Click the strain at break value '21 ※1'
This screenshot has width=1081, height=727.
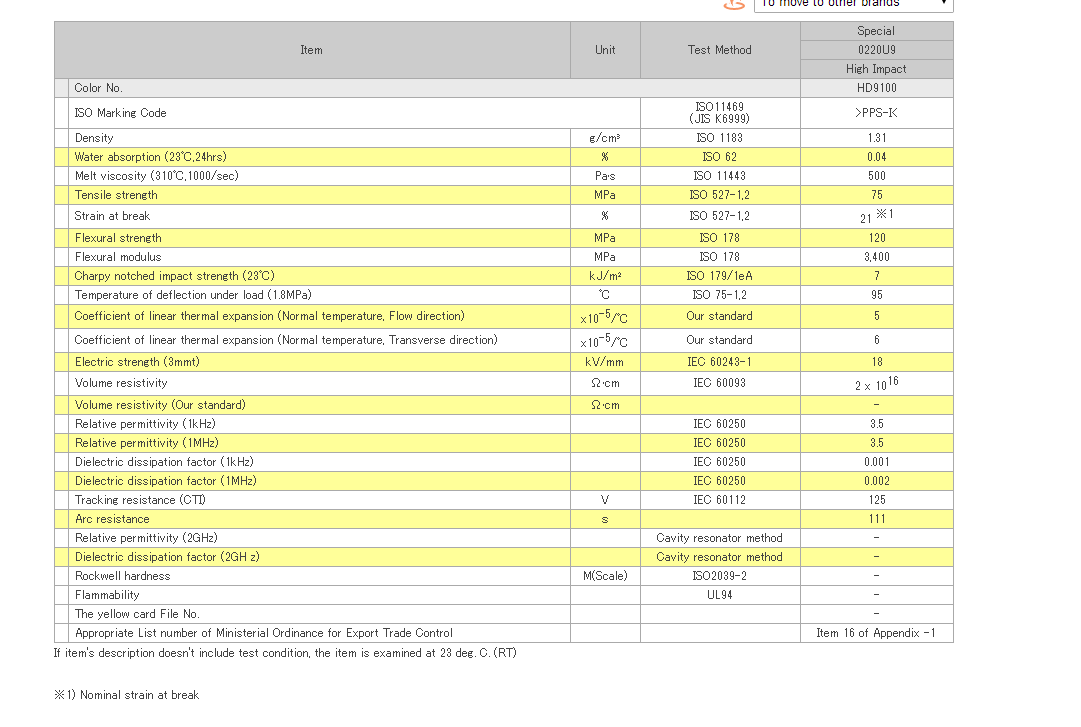(876, 216)
